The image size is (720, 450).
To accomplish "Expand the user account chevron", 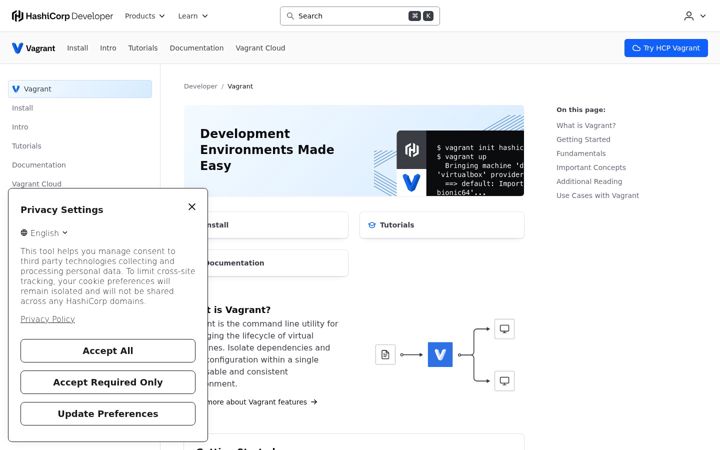I will (x=703, y=16).
